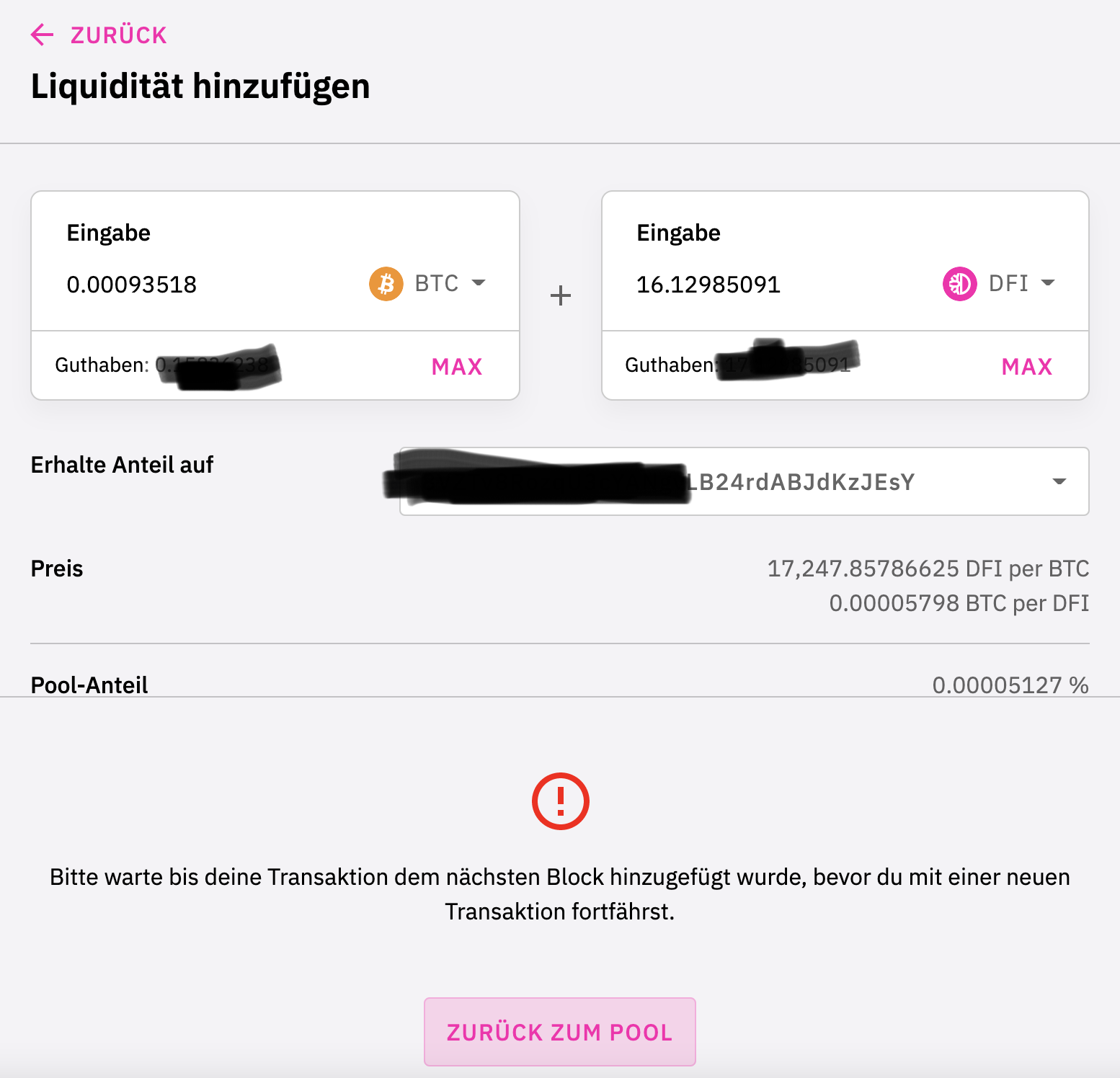Click the red warning exclamation icon
The image size is (1120, 1078).
(x=561, y=801)
